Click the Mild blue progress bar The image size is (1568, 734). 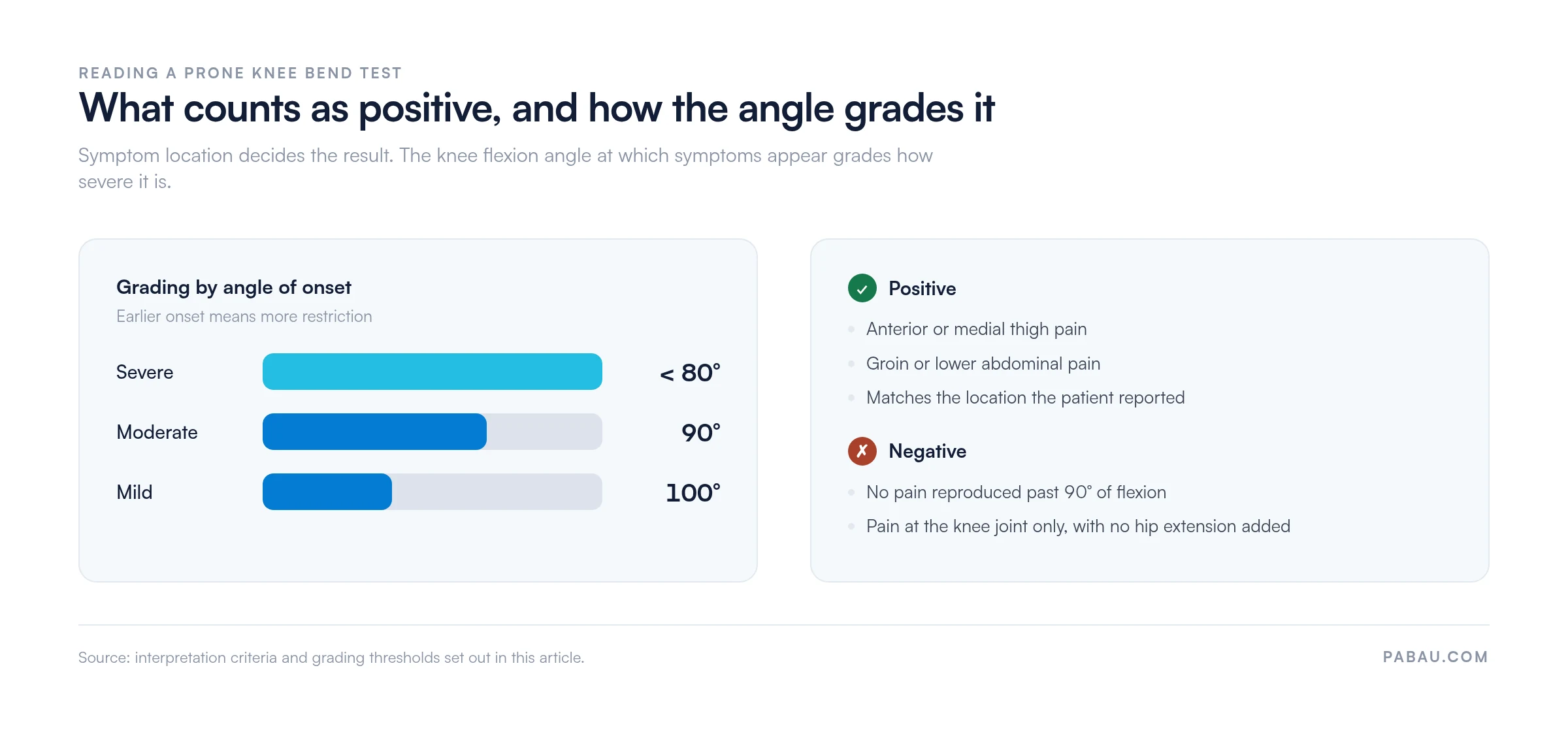(432, 492)
